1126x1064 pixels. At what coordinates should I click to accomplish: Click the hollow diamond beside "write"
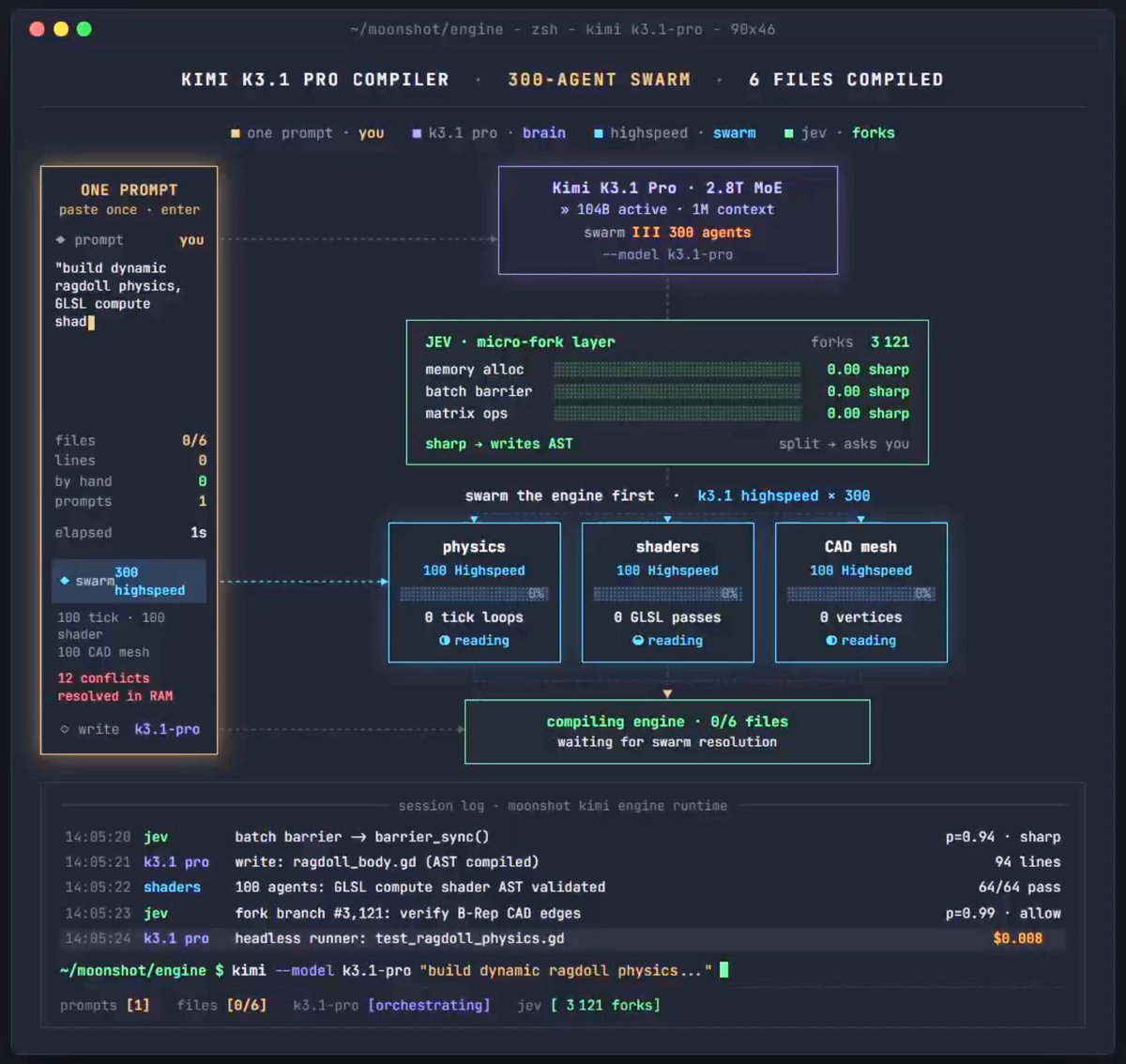coord(64,729)
